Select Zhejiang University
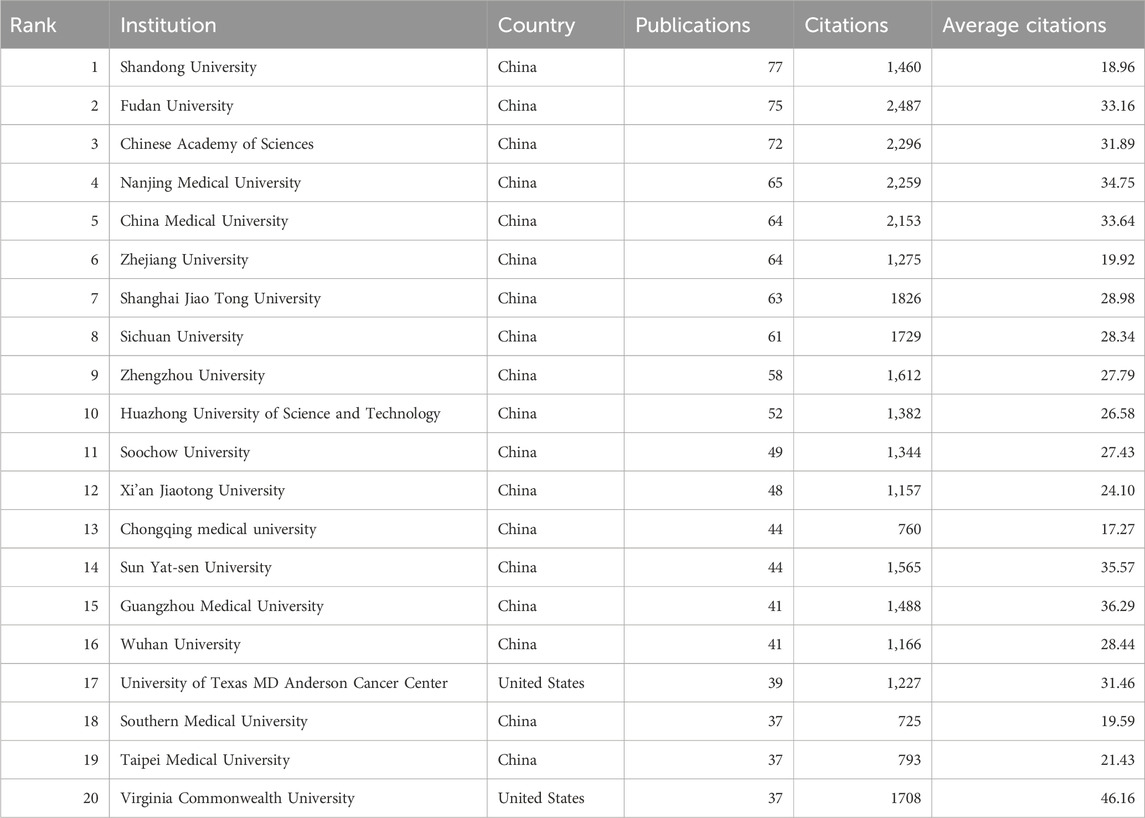The height and width of the screenshot is (818, 1145). 184,260
